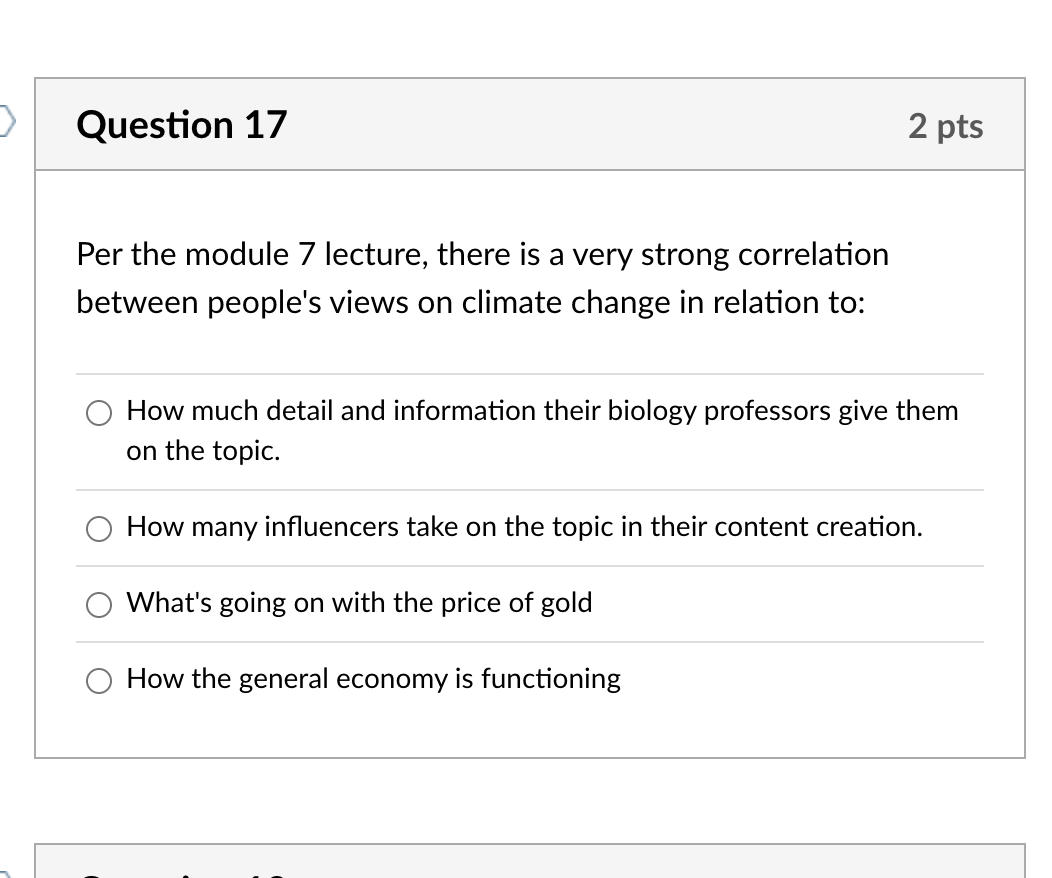The width and height of the screenshot is (1052, 878).
Task: Pick the general economy functioning radio button
Action: [x=99, y=681]
